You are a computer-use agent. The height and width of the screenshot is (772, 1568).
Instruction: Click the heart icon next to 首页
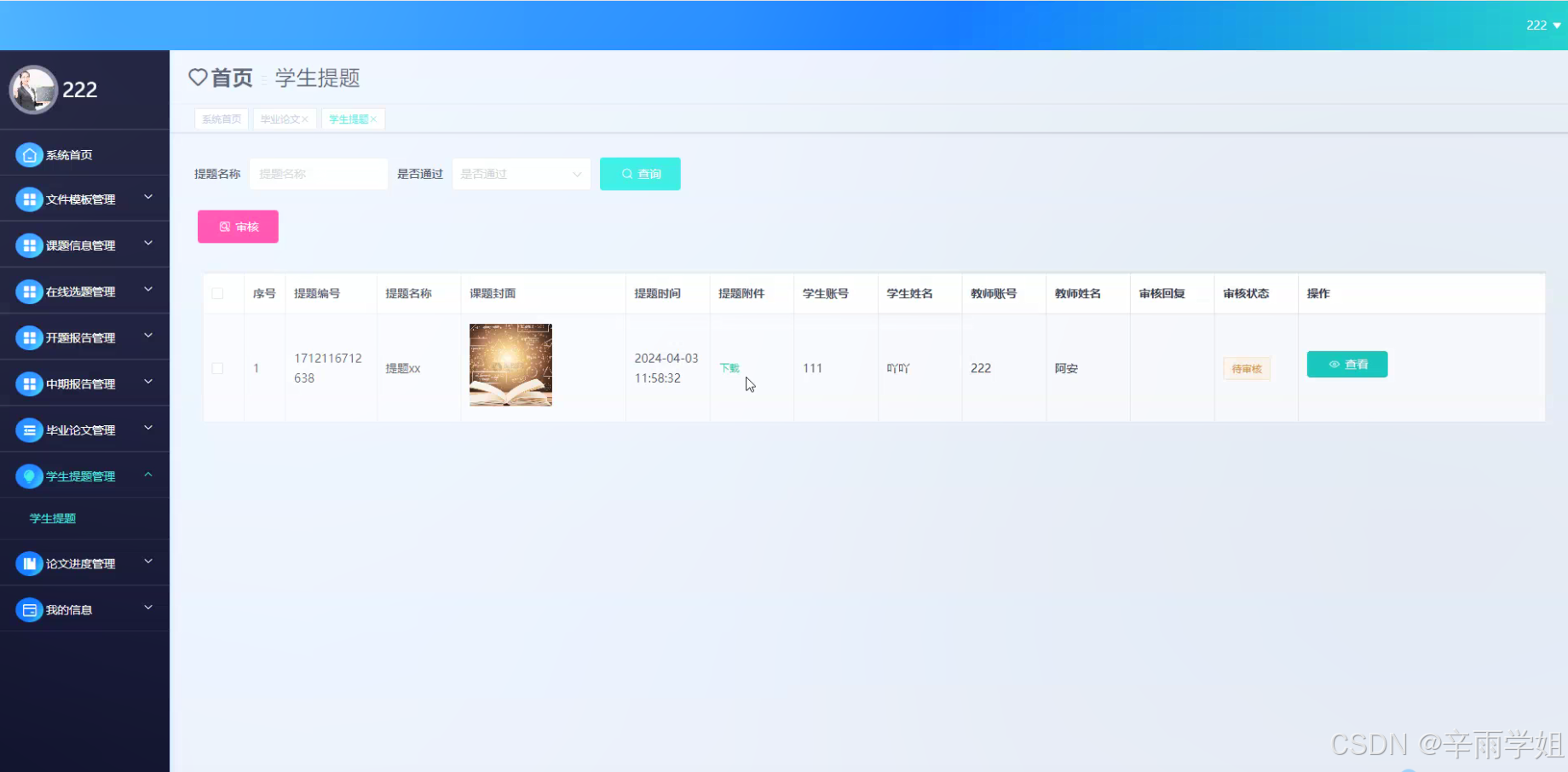coord(198,78)
